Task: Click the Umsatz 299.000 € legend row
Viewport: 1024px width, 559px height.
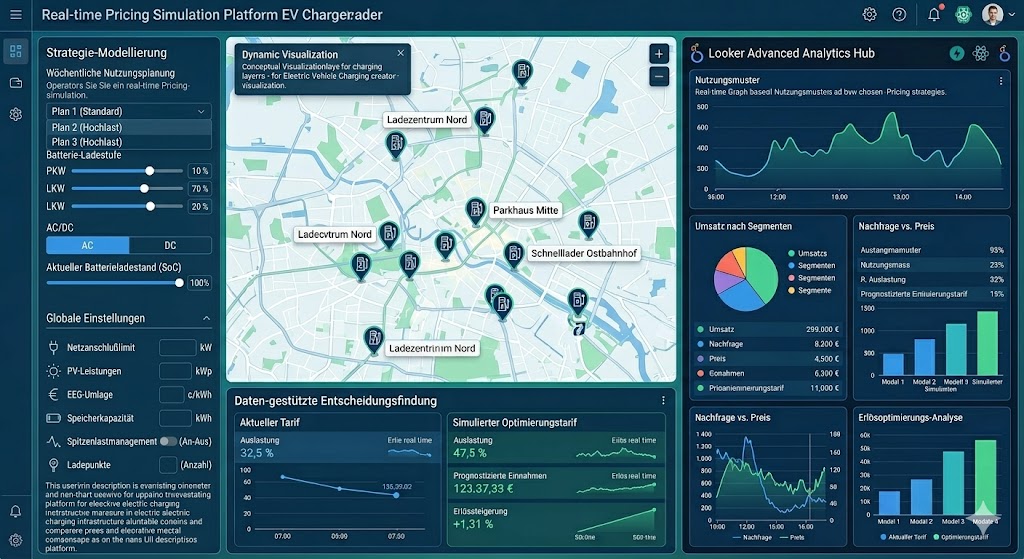Action: click(x=768, y=329)
